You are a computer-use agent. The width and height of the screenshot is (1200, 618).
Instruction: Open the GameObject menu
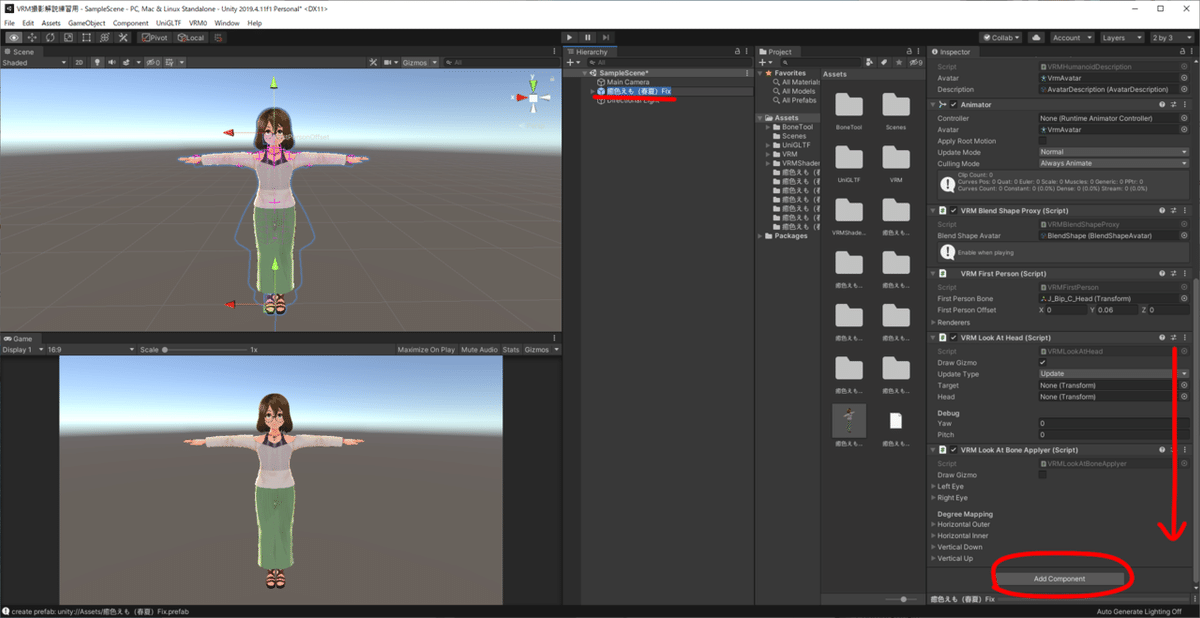(87, 22)
